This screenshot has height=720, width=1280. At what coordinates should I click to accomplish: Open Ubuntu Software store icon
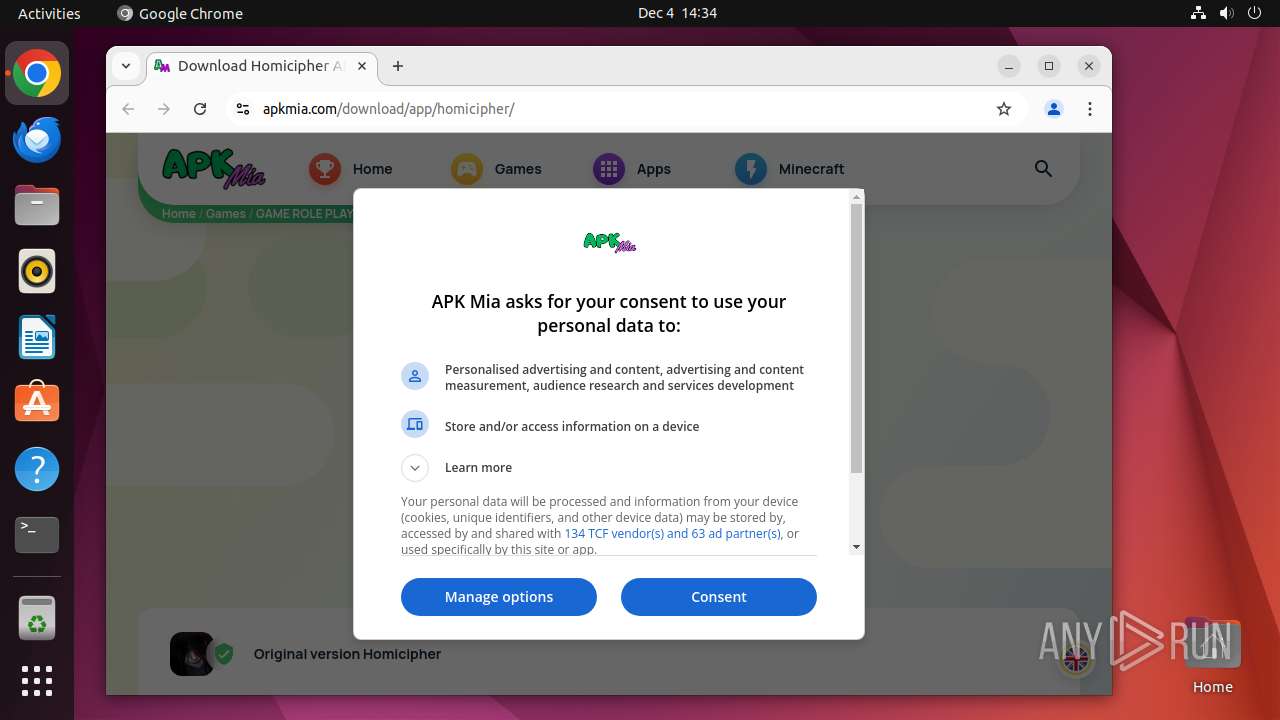point(37,403)
